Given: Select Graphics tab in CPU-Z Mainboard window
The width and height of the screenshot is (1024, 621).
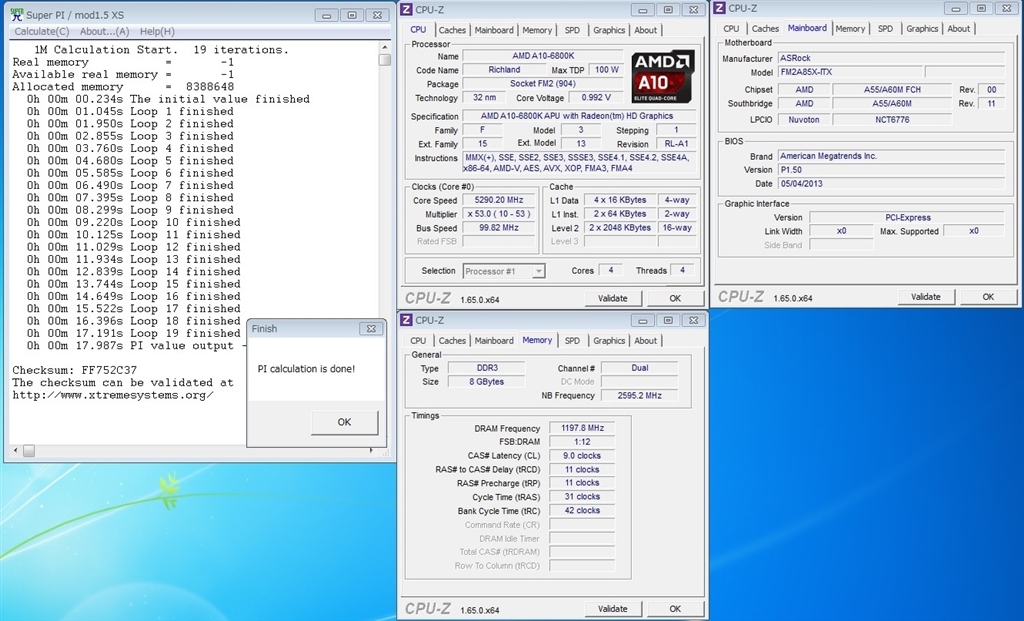Looking at the screenshot, I should 921,29.
